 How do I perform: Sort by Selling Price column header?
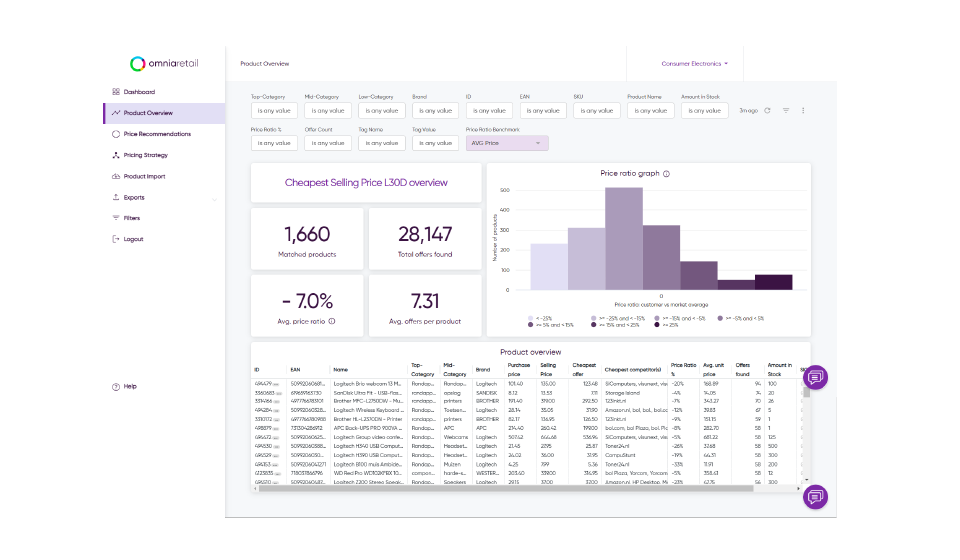pos(548,370)
